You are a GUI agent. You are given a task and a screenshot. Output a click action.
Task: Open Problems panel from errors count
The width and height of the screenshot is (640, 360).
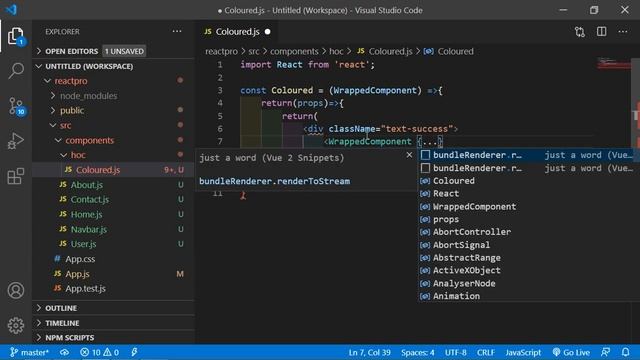99,352
